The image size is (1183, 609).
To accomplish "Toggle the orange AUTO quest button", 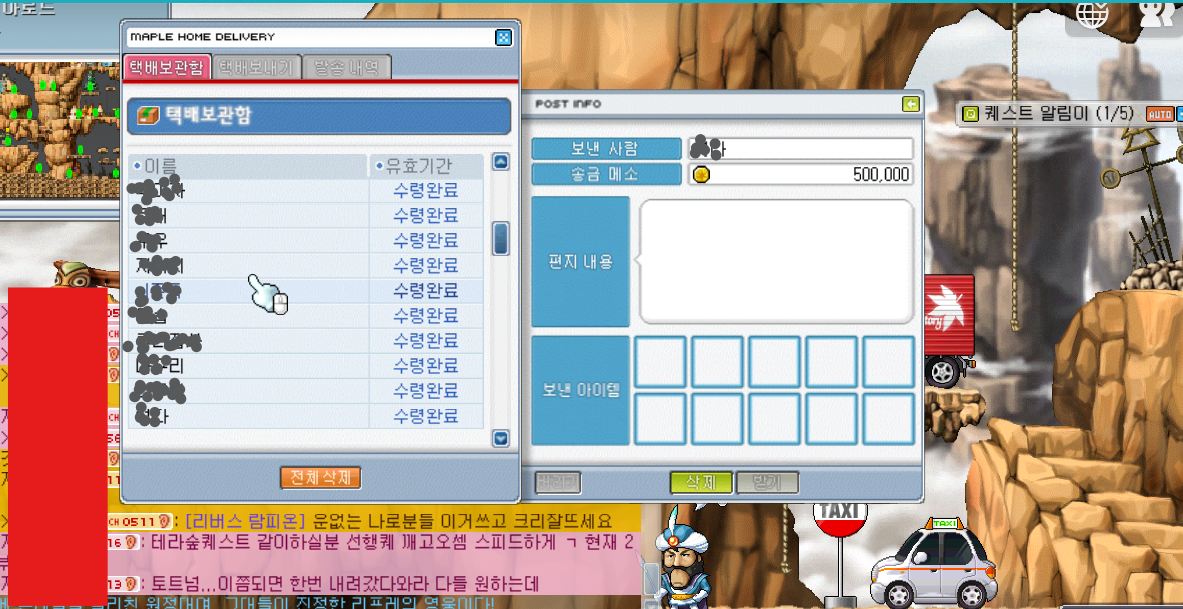I will tap(1160, 114).
